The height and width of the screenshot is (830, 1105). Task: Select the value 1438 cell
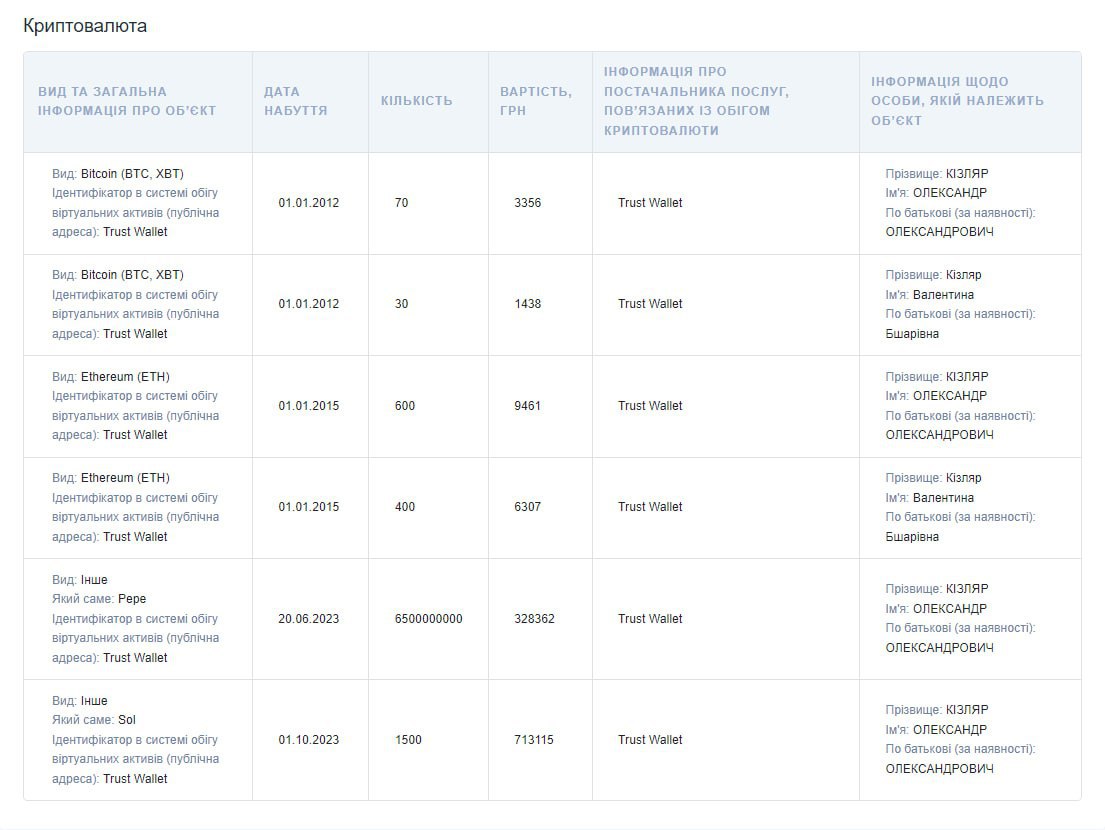tap(527, 304)
